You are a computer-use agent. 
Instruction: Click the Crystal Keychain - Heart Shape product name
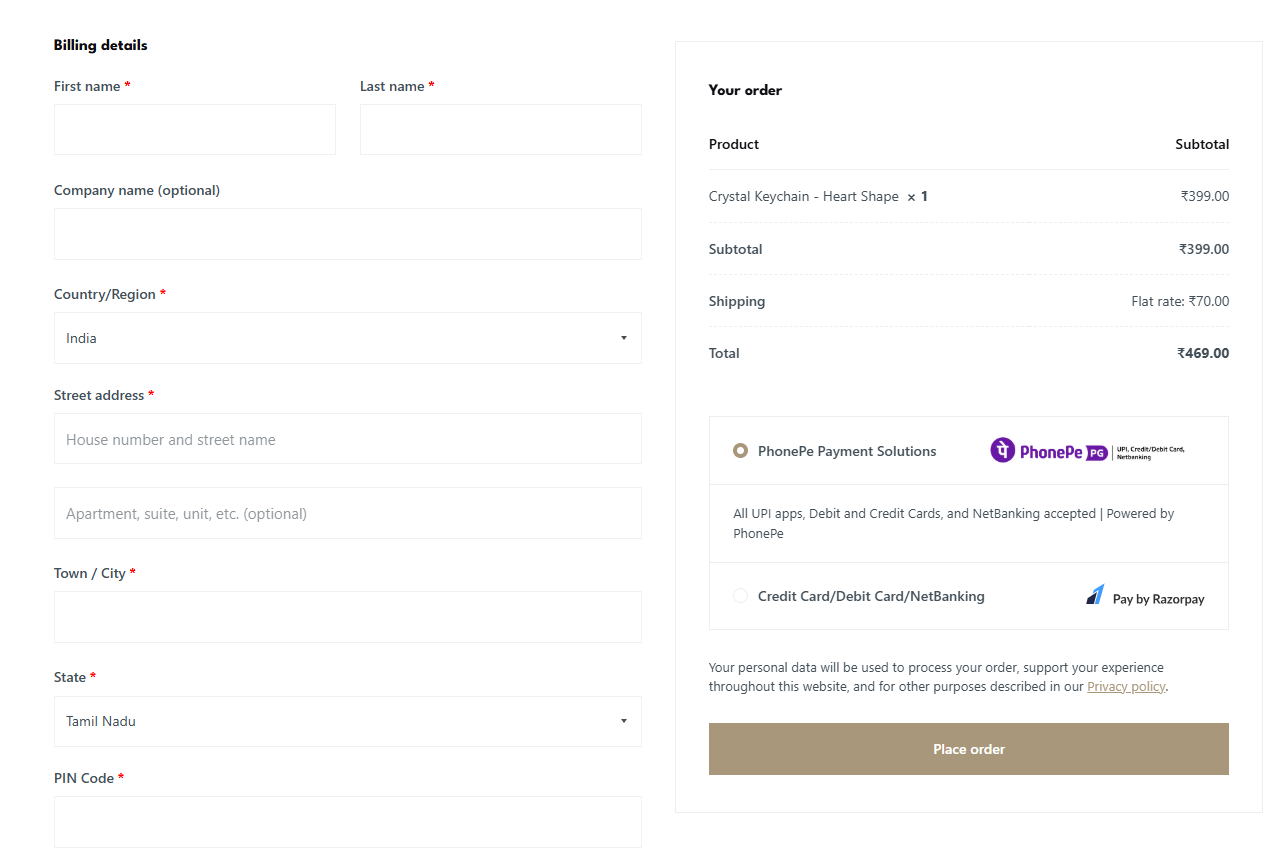tap(803, 197)
